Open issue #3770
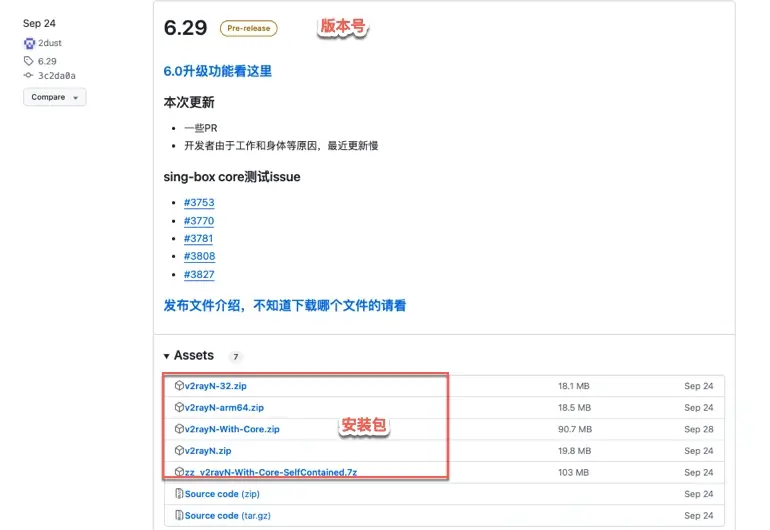 coord(199,221)
